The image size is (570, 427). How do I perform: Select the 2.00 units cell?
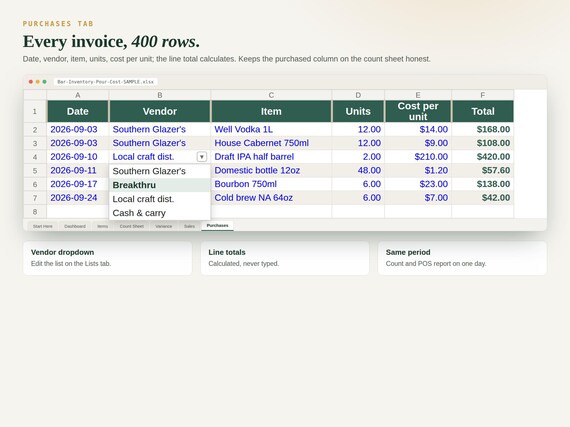pyautogui.click(x=358, y=157)
